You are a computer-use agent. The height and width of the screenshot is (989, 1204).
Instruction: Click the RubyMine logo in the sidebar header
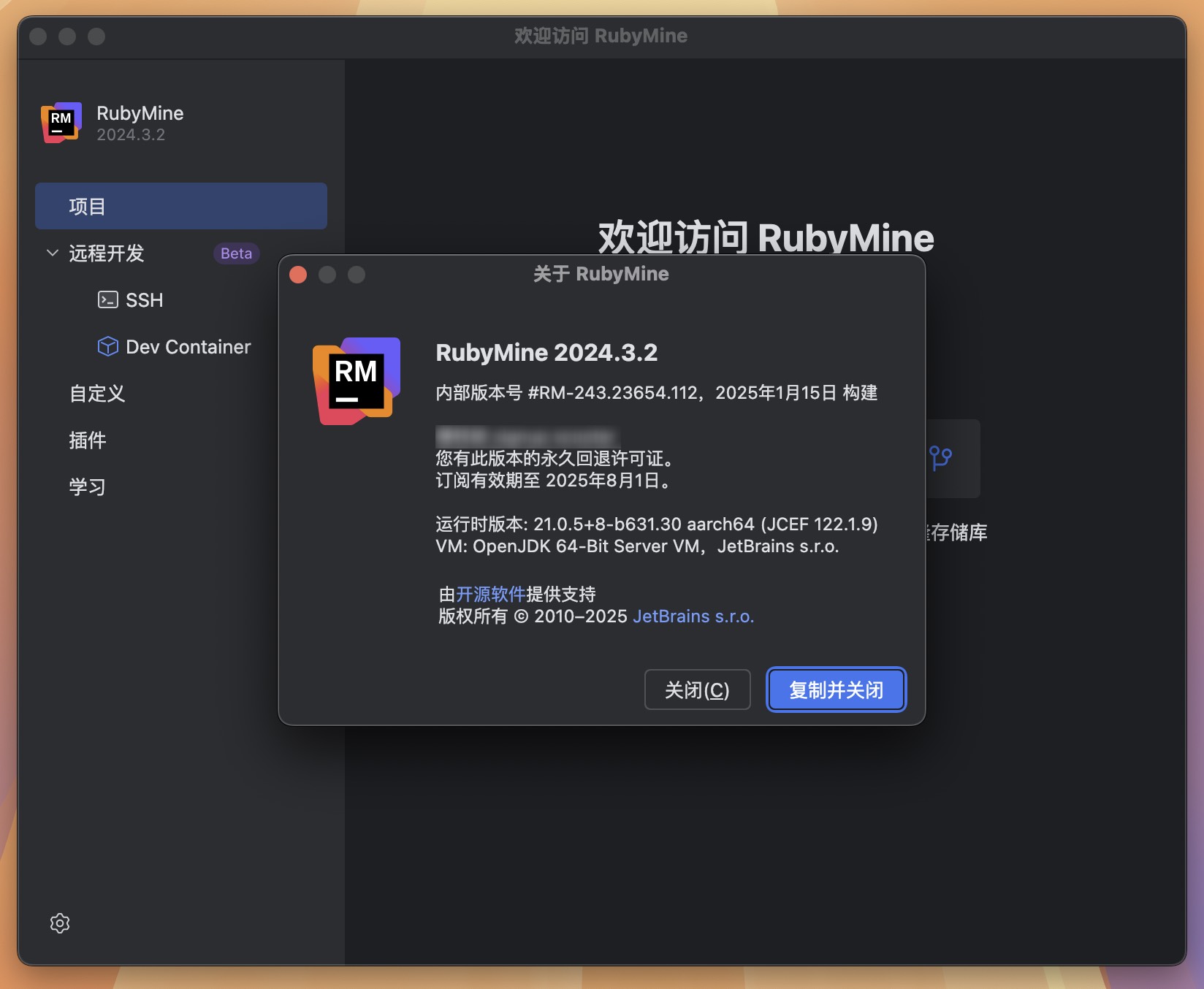[x=61, y=123]
